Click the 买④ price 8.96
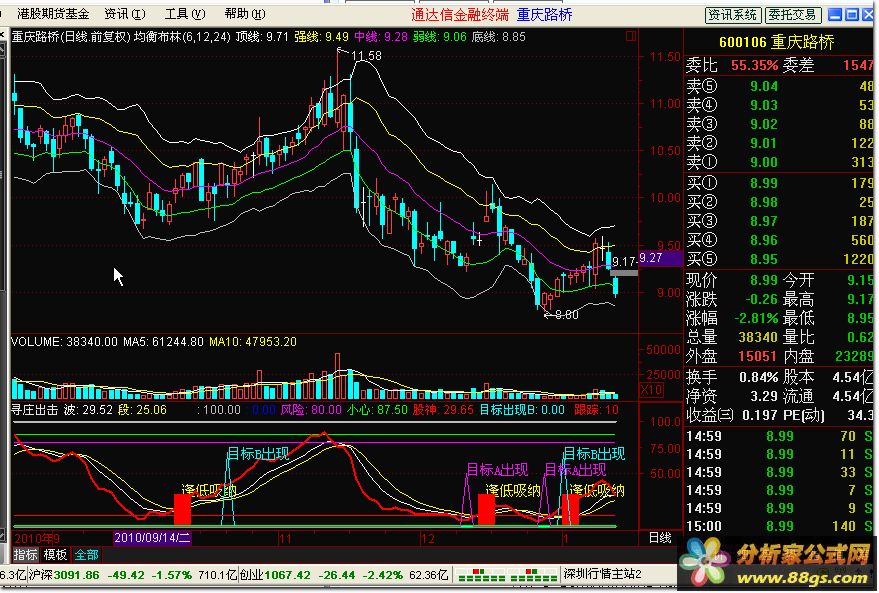The height and width of the screenshot is (593, 879). tap(764, 240)
